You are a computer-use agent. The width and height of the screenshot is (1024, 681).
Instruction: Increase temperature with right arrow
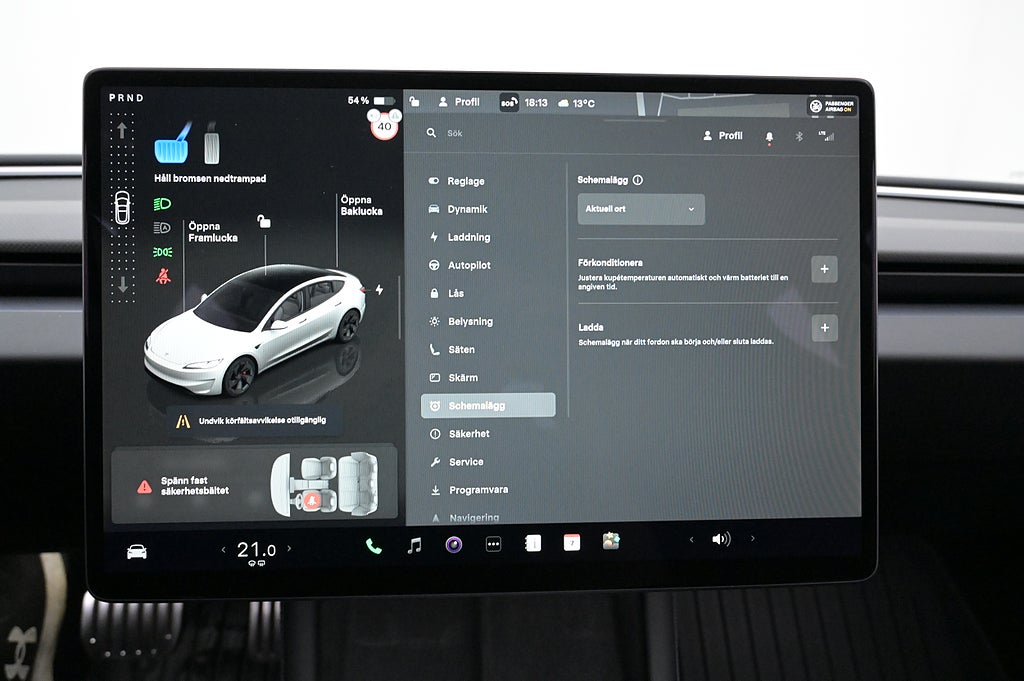pos(290,548)
